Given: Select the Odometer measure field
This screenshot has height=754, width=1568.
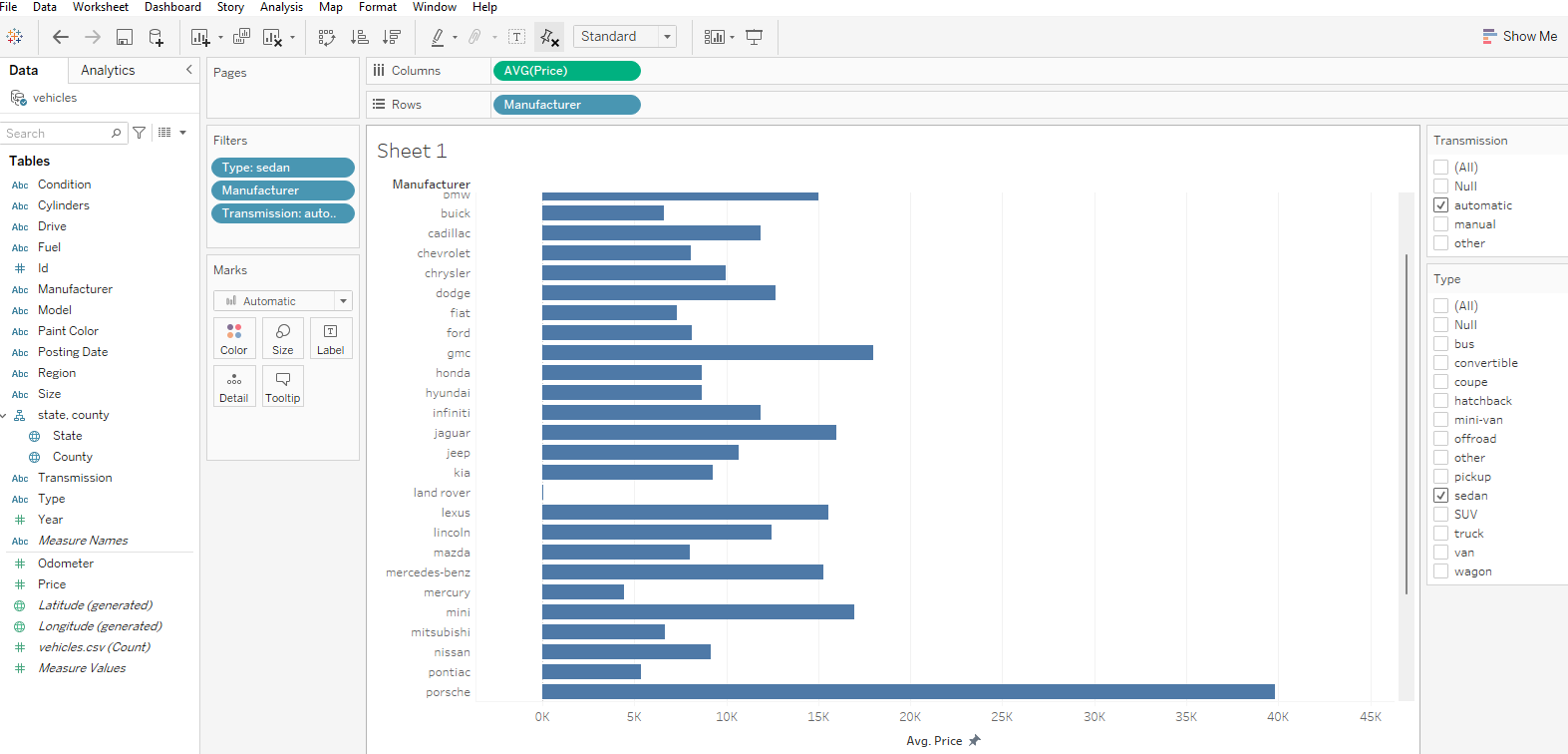Looking at the screenshot, I should coord(66,564).
